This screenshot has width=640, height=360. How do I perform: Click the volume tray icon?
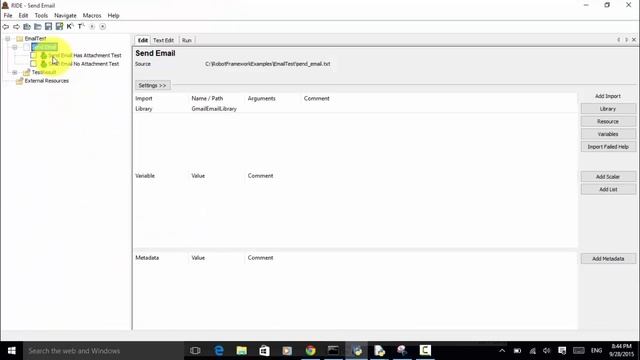click(x=547, y=351)
